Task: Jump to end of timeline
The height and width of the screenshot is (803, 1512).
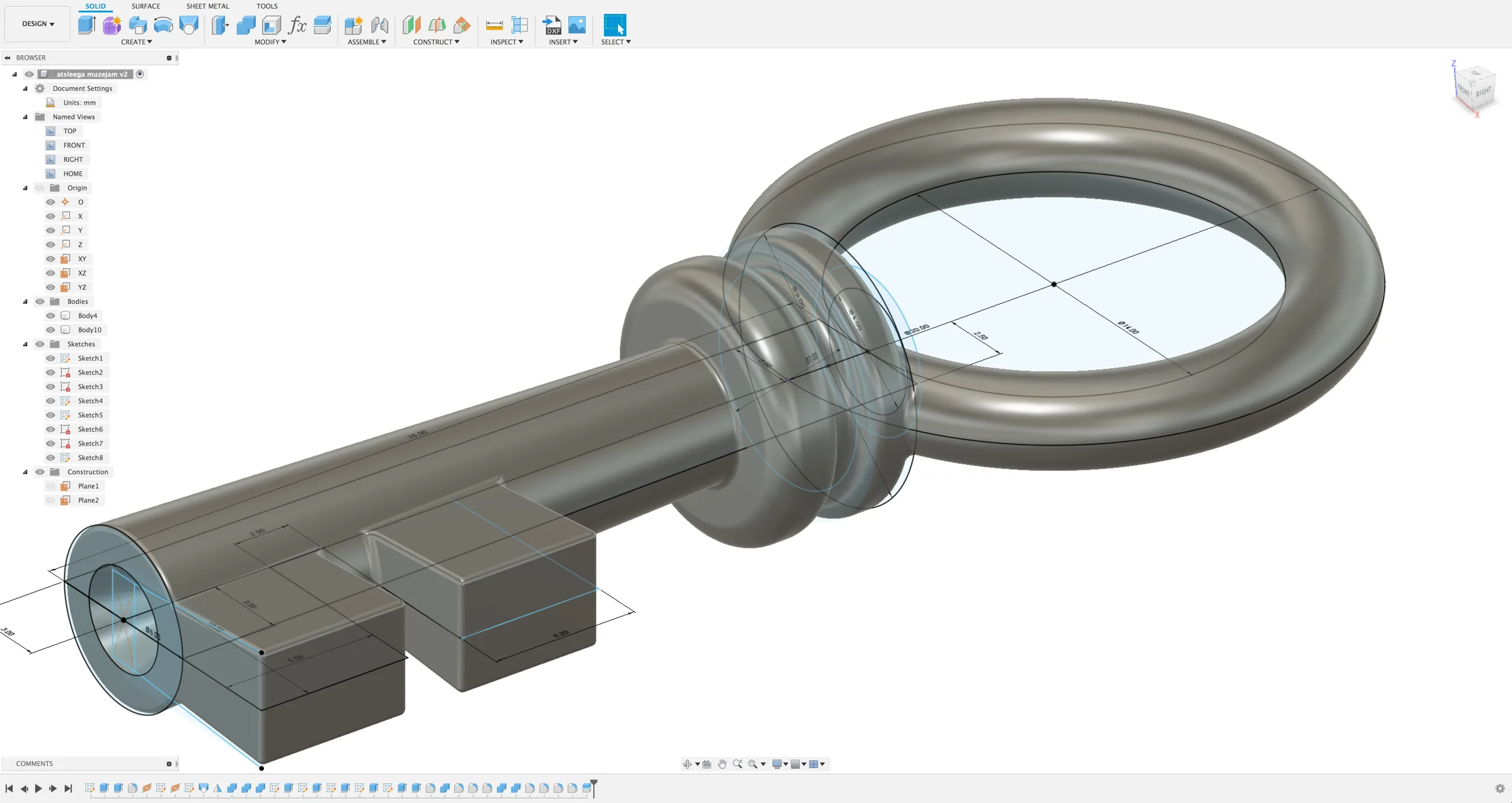Action: click(x=68, y=788)
